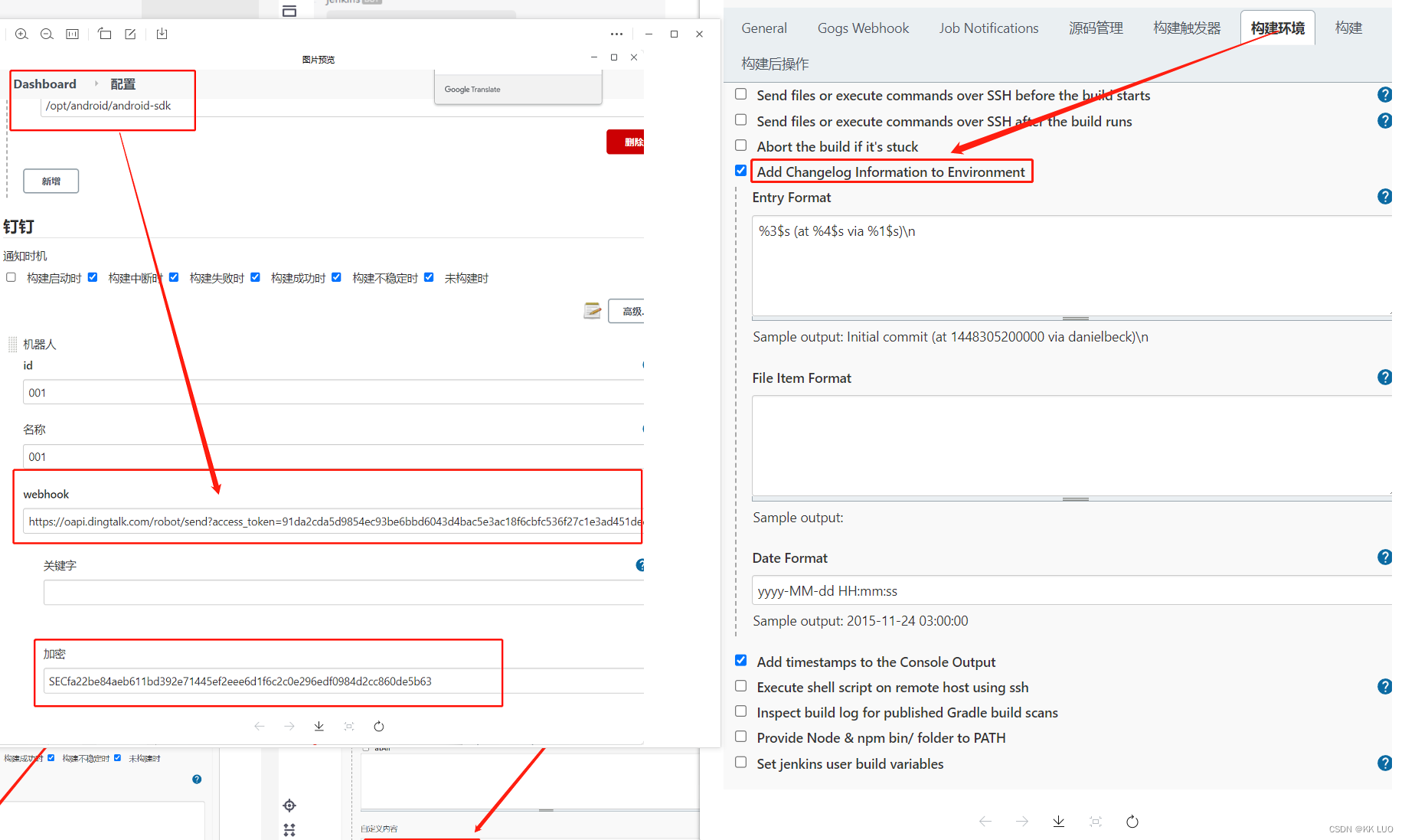Switch to the Gogs Webhook tab
The image size is (1405, 840).
point(863,28)
